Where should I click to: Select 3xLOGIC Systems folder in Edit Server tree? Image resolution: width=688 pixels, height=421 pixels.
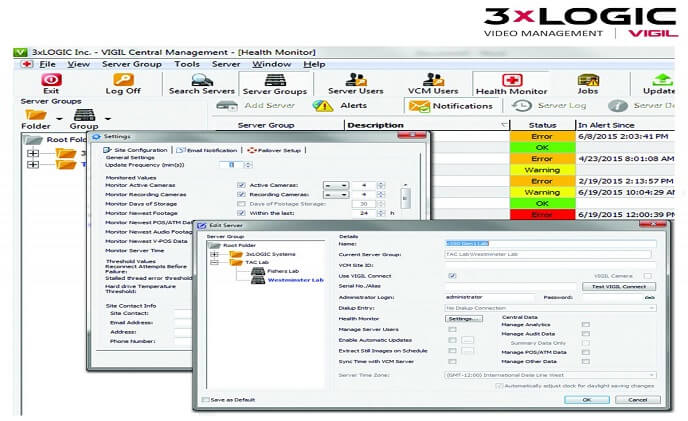click(x=270, y=254)
